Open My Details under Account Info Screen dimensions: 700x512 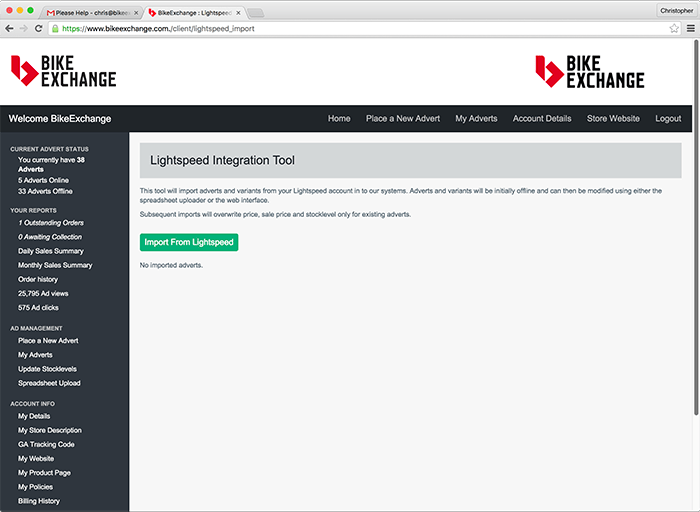pos(34,416)
